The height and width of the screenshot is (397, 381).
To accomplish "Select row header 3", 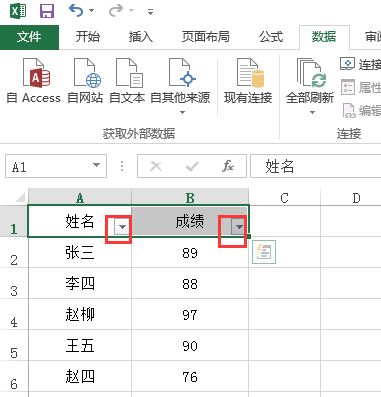I will point(14,283).
